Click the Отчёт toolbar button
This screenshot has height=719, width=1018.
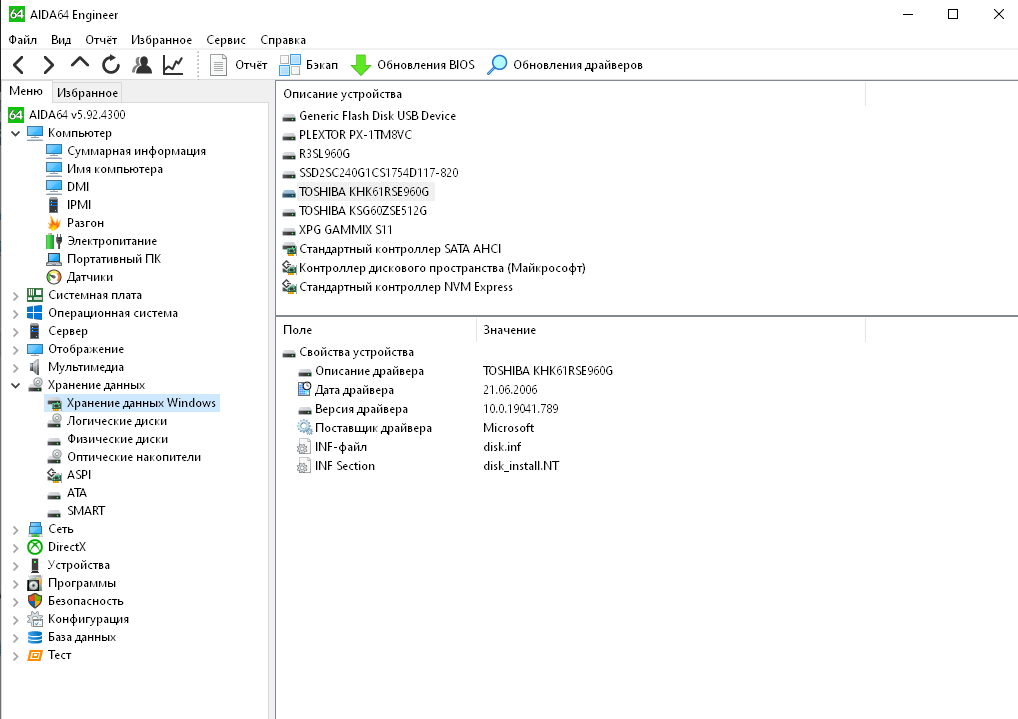238,65
